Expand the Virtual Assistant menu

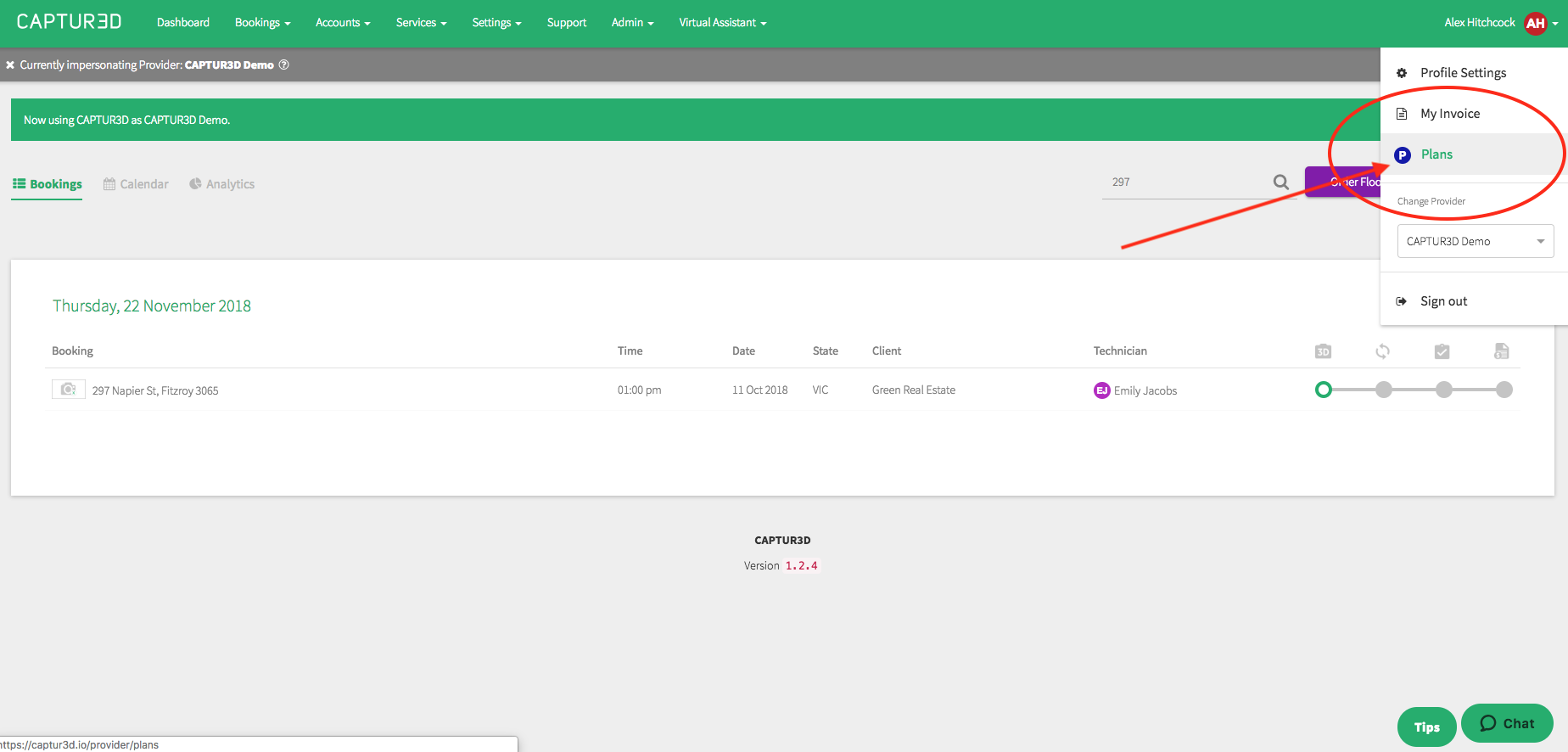click(x=722, y=23)
